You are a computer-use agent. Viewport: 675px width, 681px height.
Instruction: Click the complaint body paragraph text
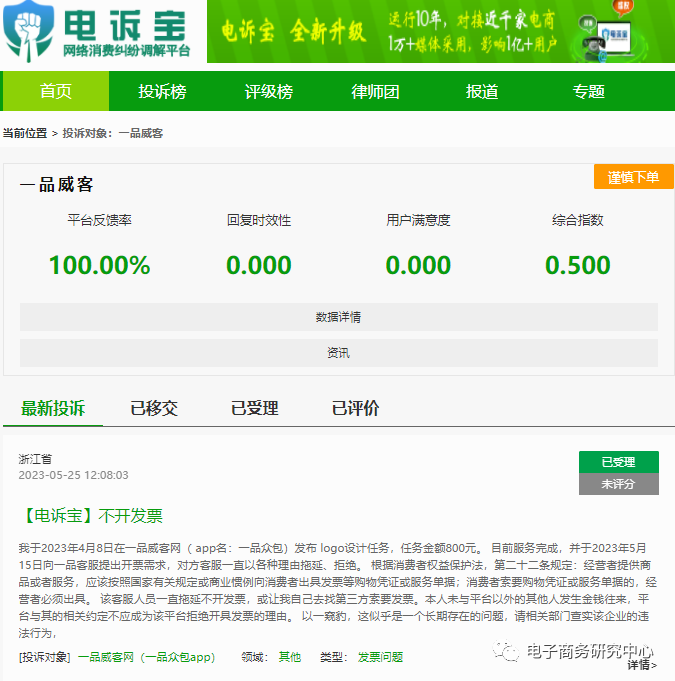(x=338, y=591)
